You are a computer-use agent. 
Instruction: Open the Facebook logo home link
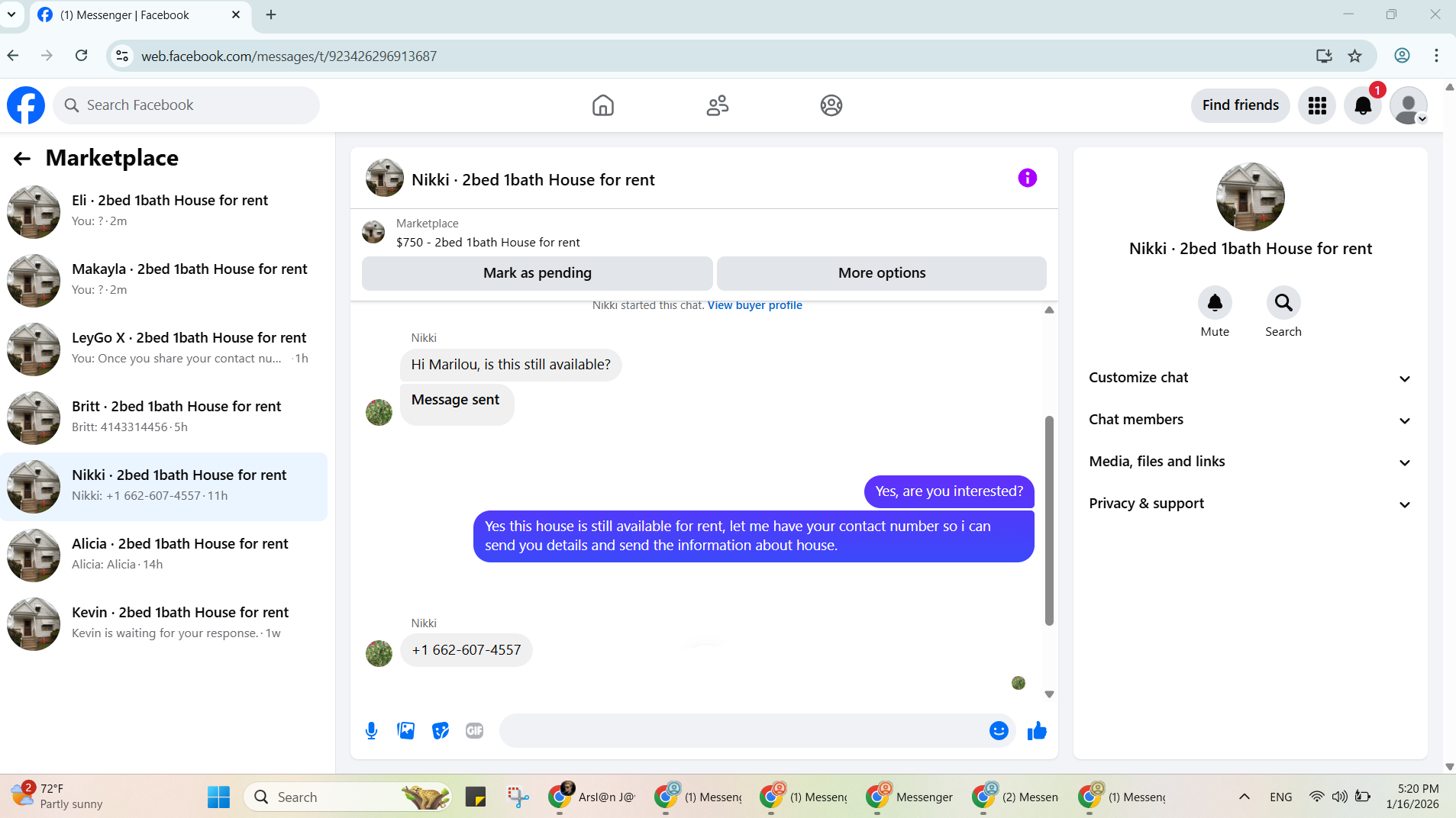coord(26,105)
